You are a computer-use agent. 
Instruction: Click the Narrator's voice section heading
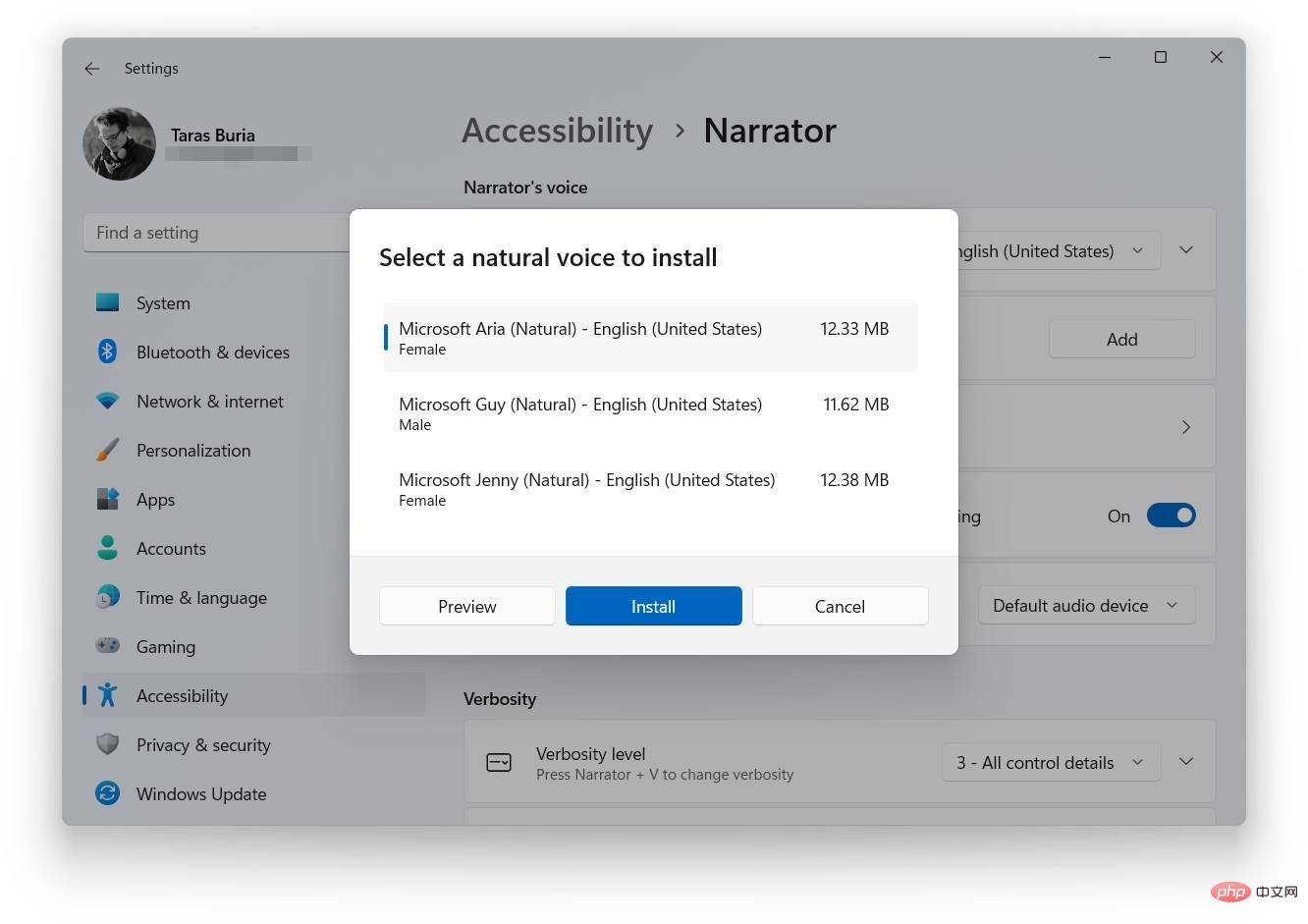click(525, 188)
